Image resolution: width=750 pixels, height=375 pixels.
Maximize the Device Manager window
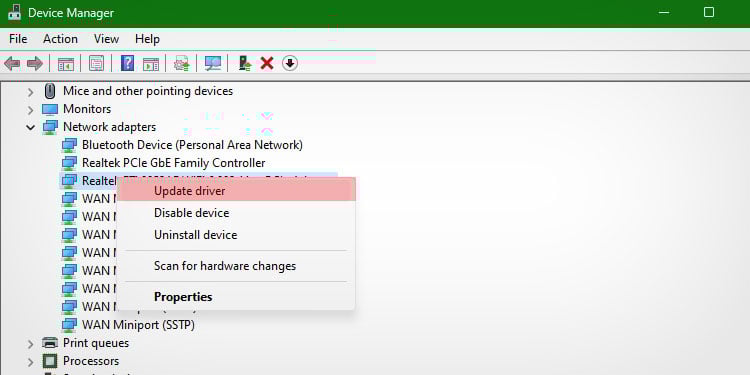click(709, 12)
